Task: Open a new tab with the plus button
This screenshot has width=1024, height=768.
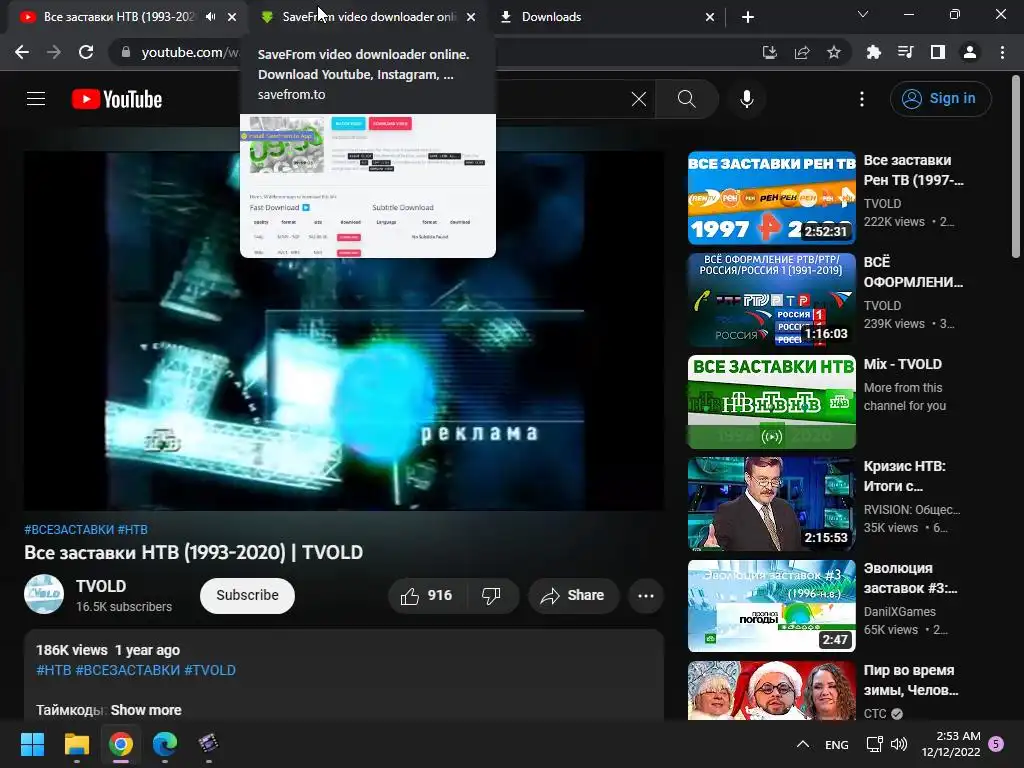Action: [748, 17]
